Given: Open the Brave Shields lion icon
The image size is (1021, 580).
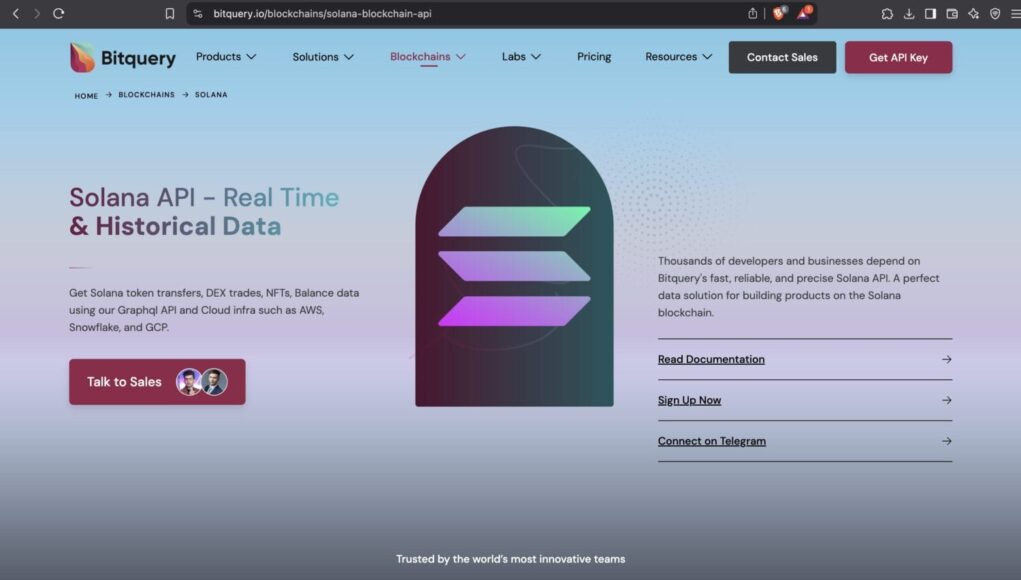Looking at the screenshot, I should coord(779,14).
